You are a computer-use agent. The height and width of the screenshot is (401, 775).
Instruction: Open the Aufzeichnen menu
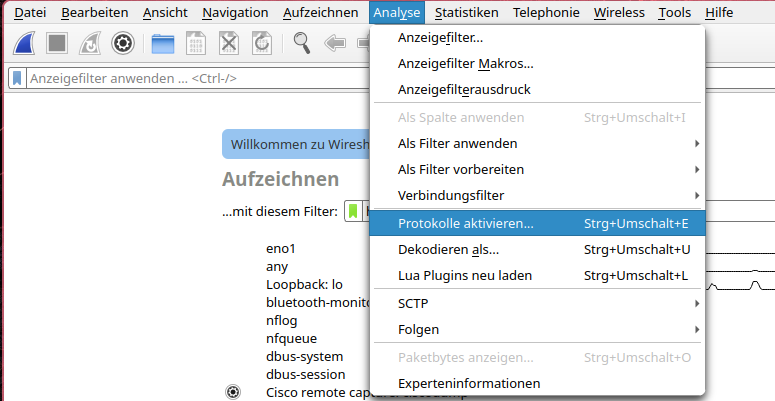click(321, 12)
